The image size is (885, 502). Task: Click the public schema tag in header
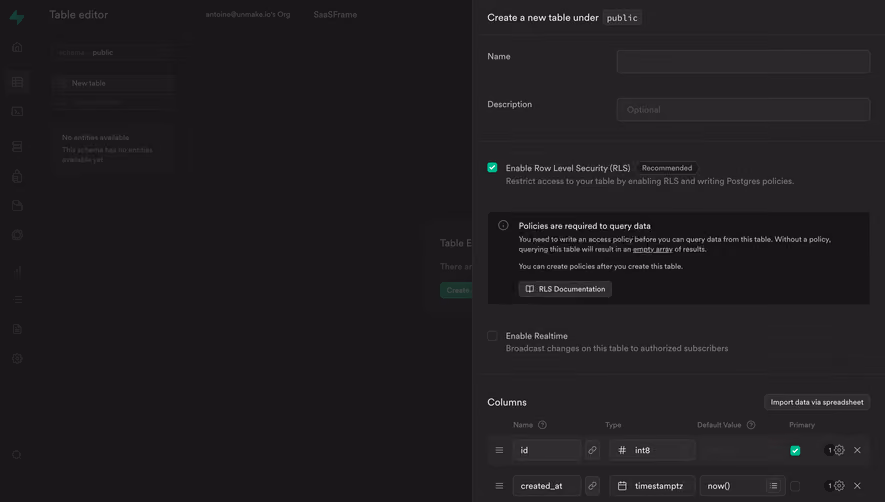tap(622, 18)
